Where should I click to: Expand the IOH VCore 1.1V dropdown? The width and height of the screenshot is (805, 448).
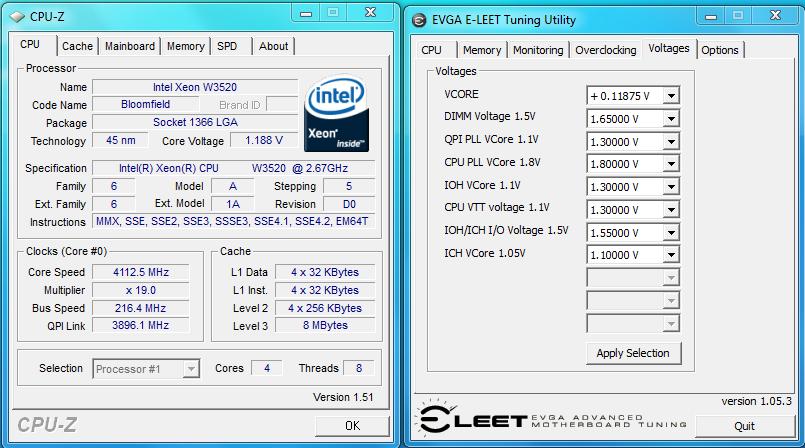671,187
